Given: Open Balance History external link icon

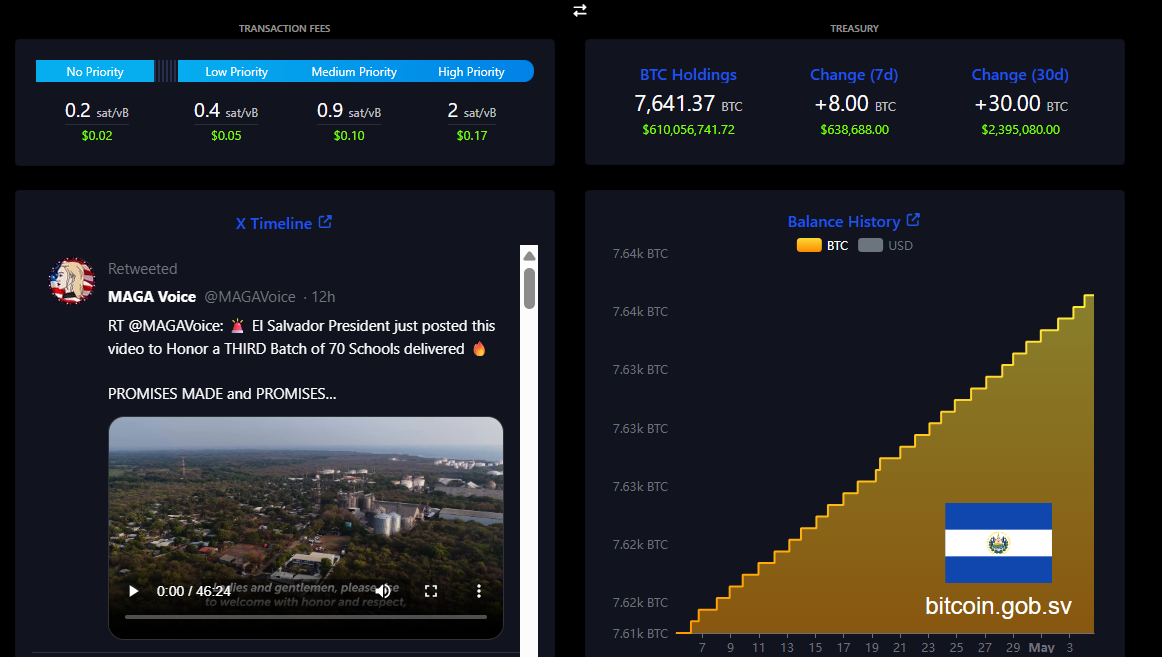Looking at the screenshot, I should (913, 220).
